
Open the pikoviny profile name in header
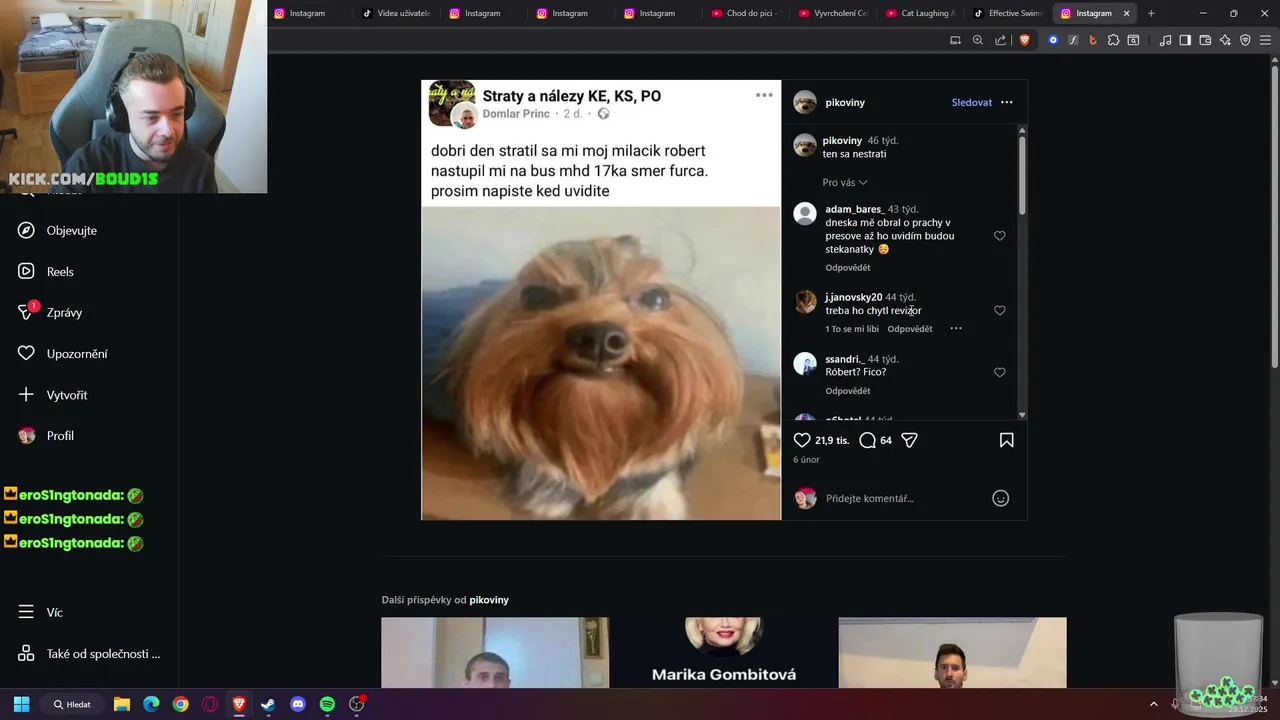point(844,102)
